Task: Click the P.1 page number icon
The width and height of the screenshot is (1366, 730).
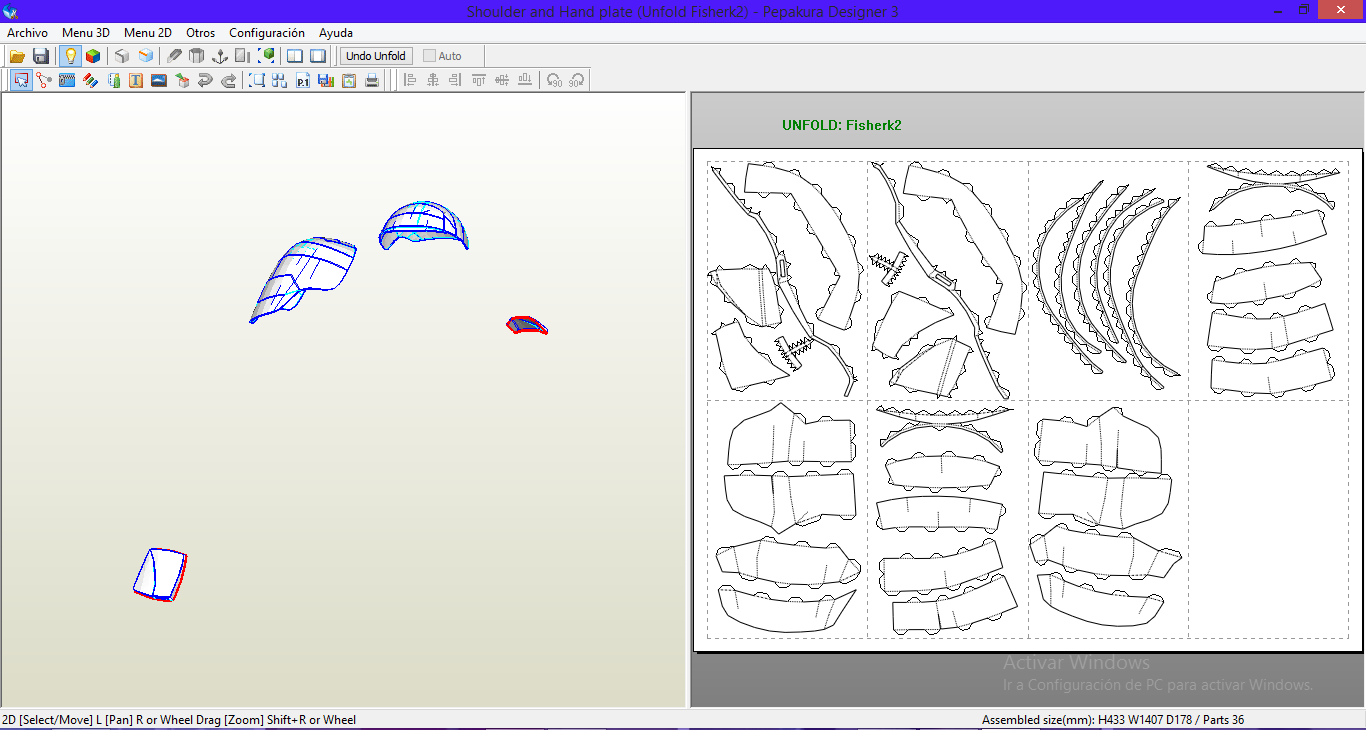Action: [x=303, y=80]
